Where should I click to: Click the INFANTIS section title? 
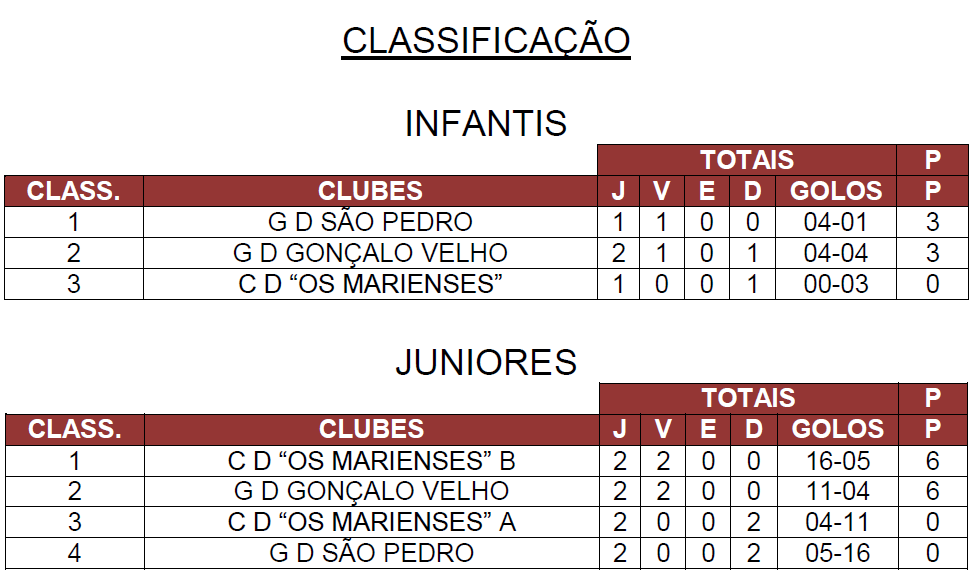(x=486, y=124)
